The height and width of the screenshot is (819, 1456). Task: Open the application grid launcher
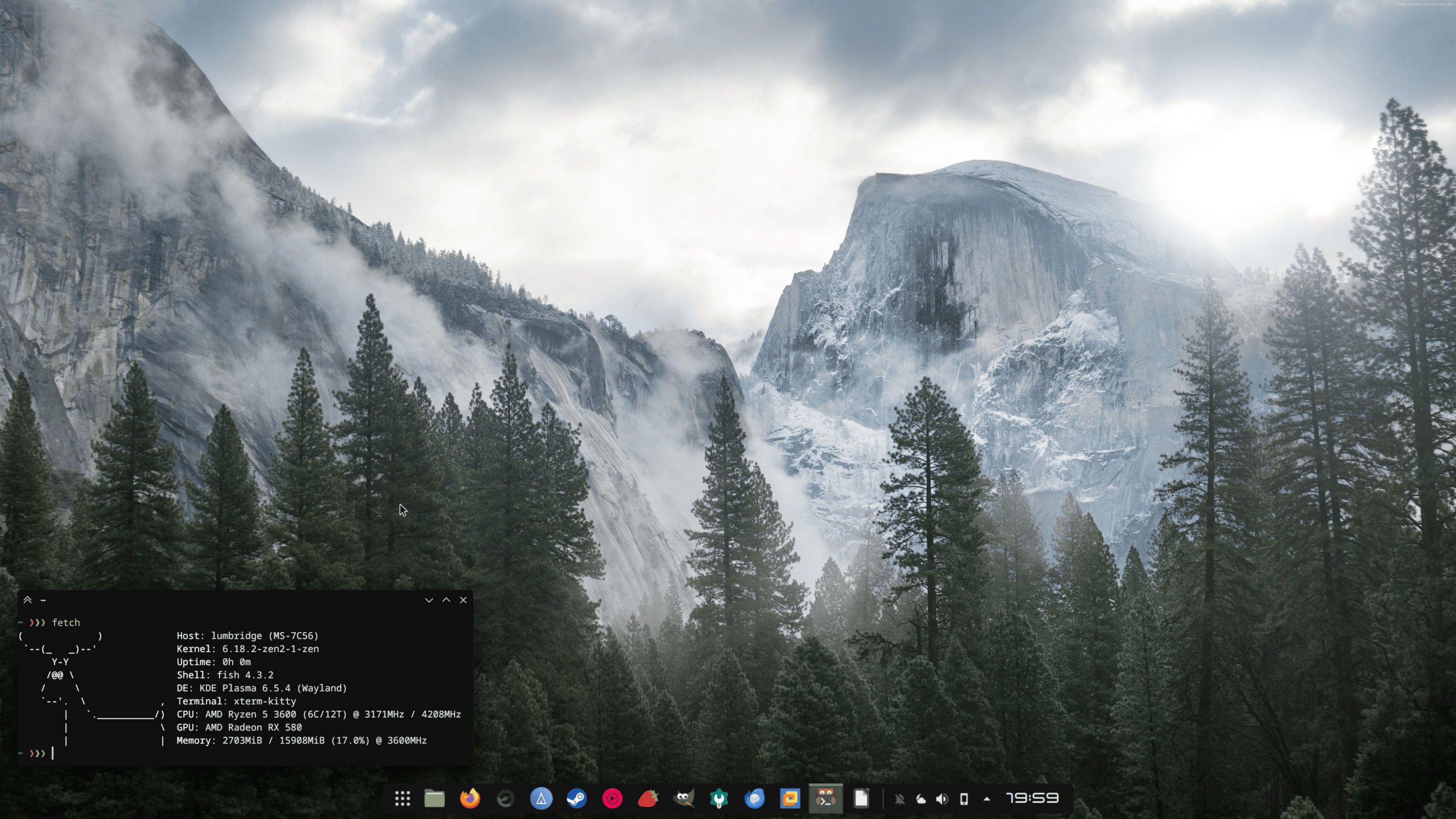coord(402,799)
